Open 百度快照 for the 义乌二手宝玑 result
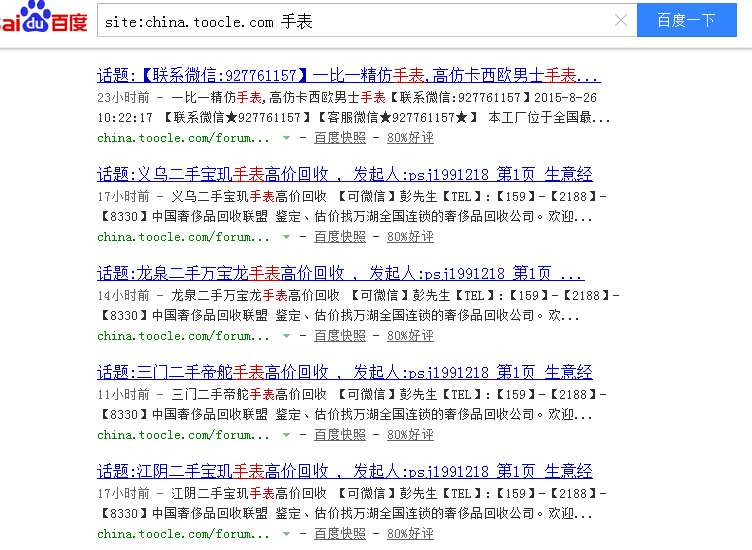 340,236
